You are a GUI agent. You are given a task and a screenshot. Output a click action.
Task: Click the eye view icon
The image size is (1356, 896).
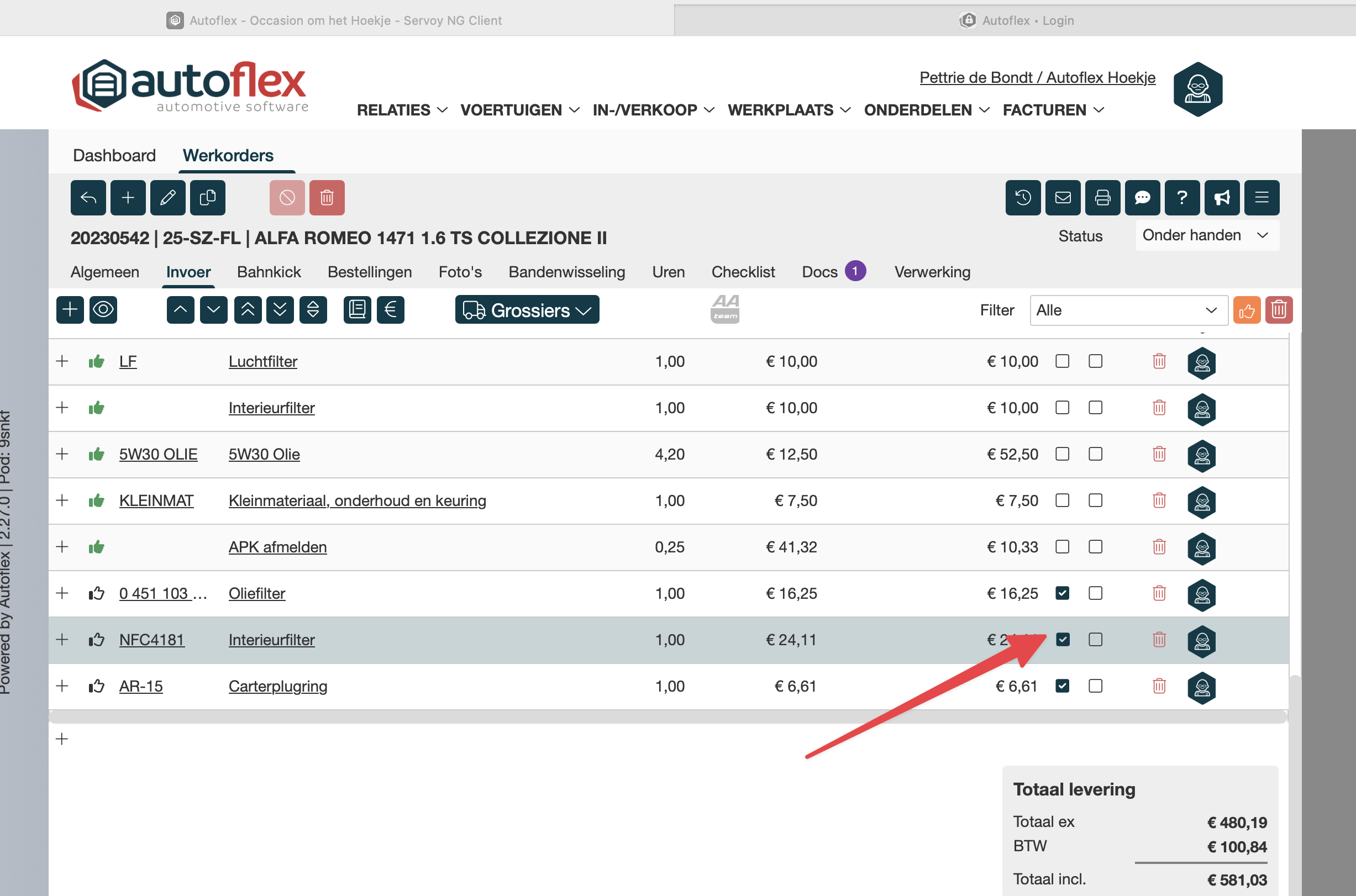103,310
